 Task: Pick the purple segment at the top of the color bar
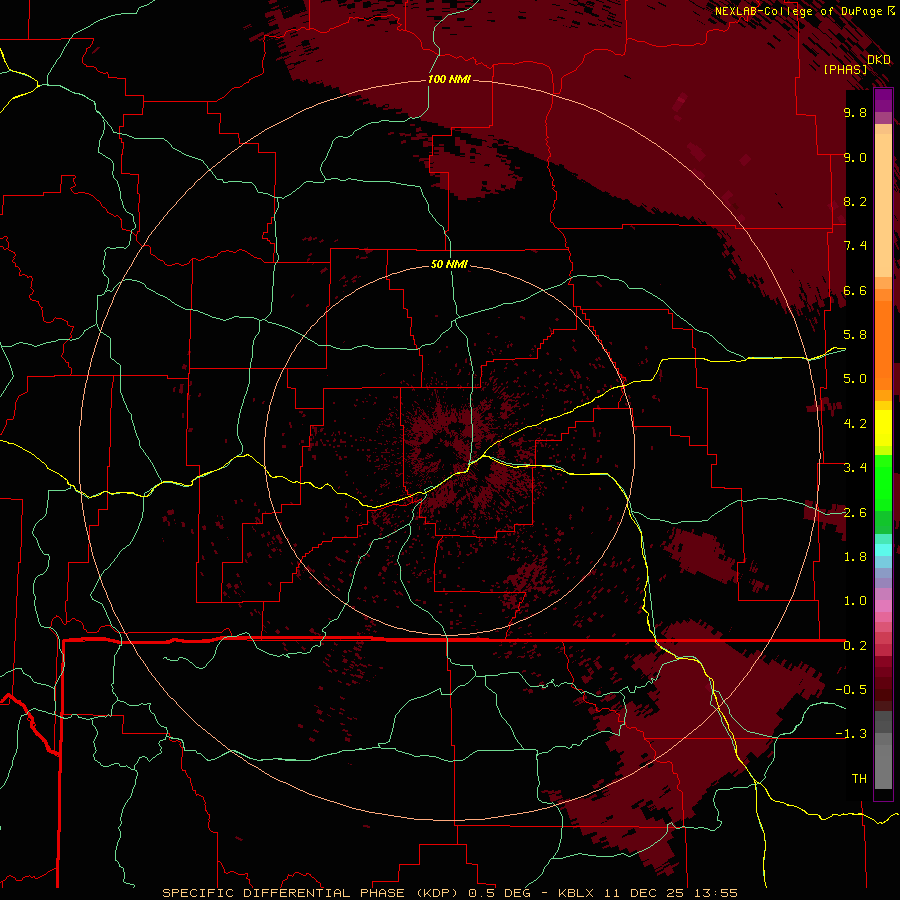pos(883,101)
